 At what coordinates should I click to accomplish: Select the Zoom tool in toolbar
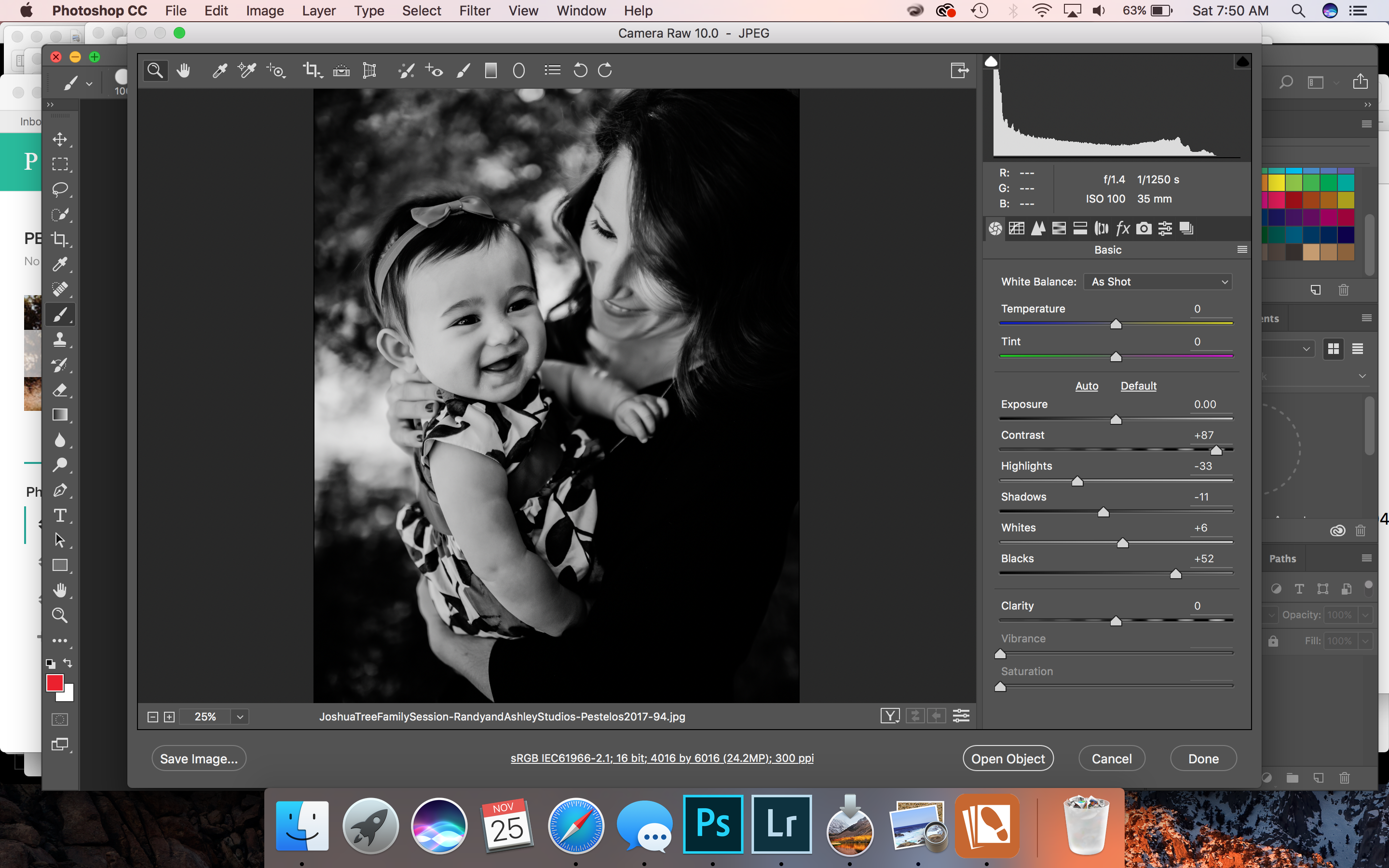(155, 70)
